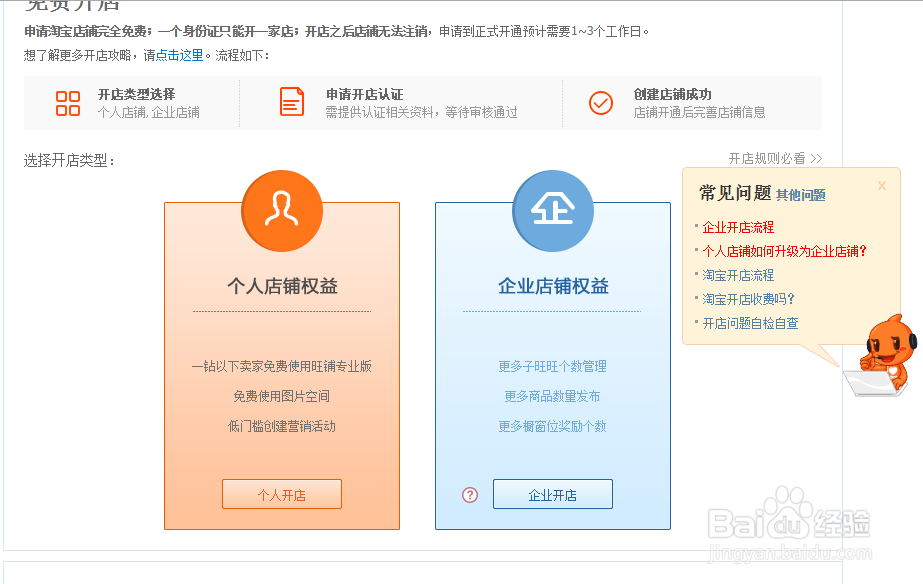Click the blue enterprise 企 circle icon
This screenshot has width=923, height=584.
553,211
